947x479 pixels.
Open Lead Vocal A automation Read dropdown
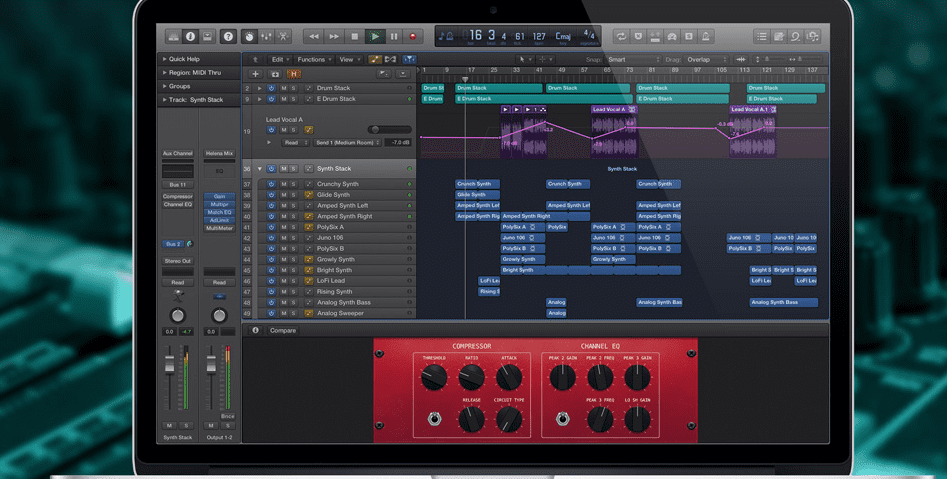click(295, 143)
